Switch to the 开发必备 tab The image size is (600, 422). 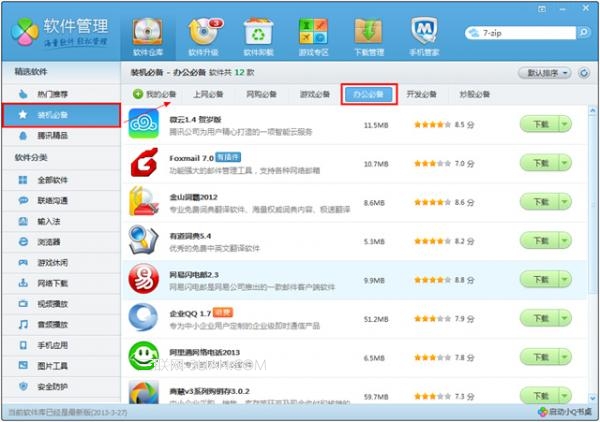421,95
